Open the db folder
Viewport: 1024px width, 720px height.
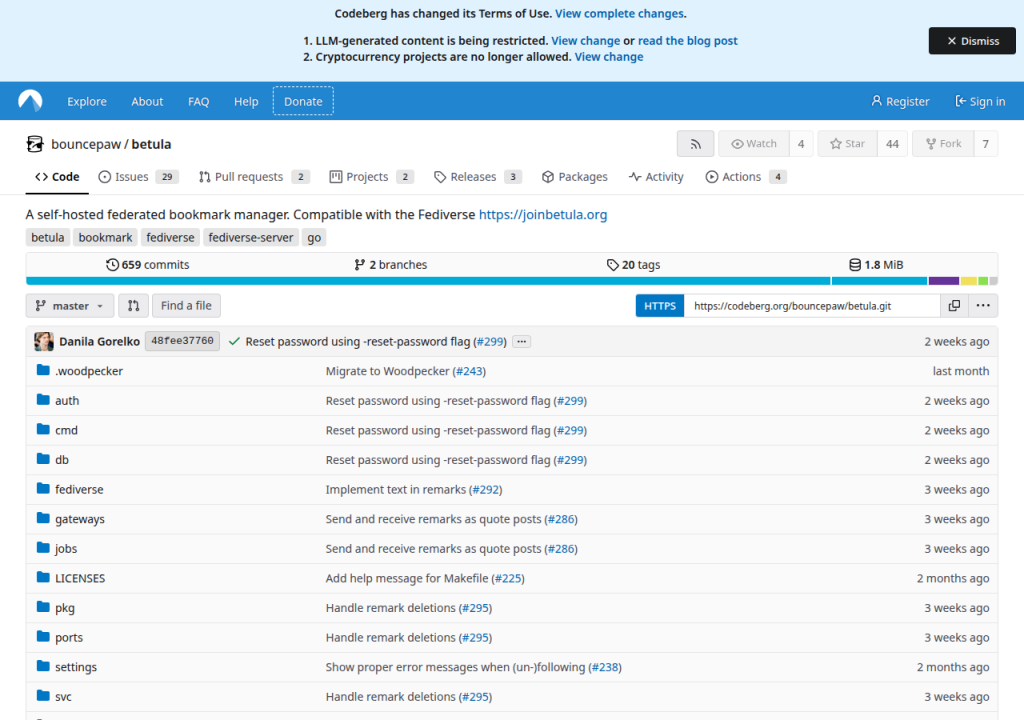61,460
